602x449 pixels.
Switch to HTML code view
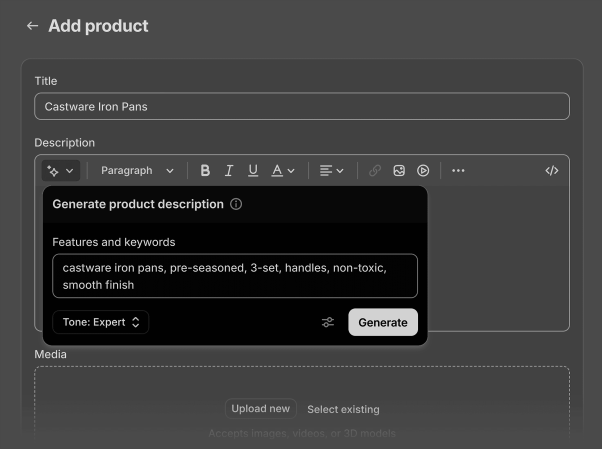[552, 171]
